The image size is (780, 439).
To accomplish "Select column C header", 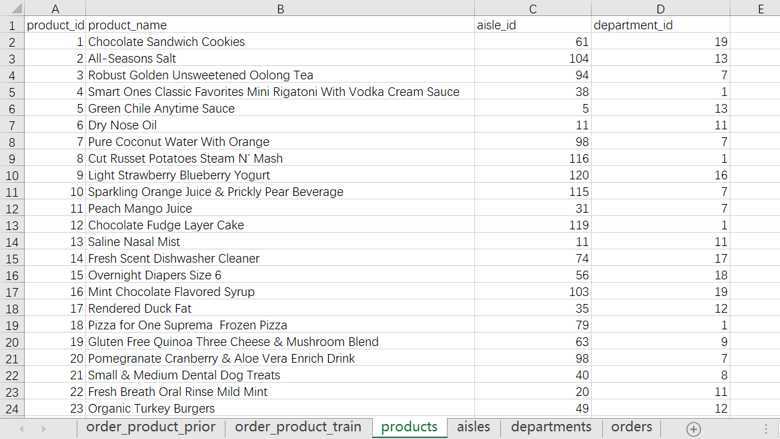I will click(533, 8).
